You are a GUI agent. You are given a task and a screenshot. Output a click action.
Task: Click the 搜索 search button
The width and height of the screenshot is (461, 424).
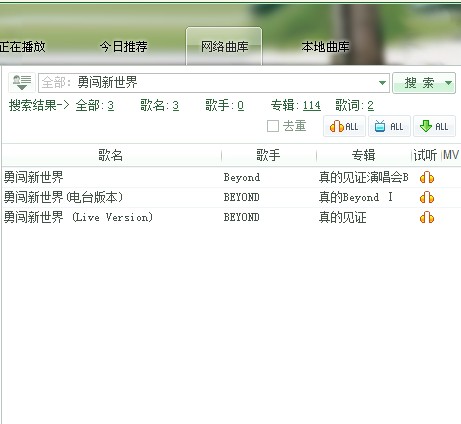point(419,83)
